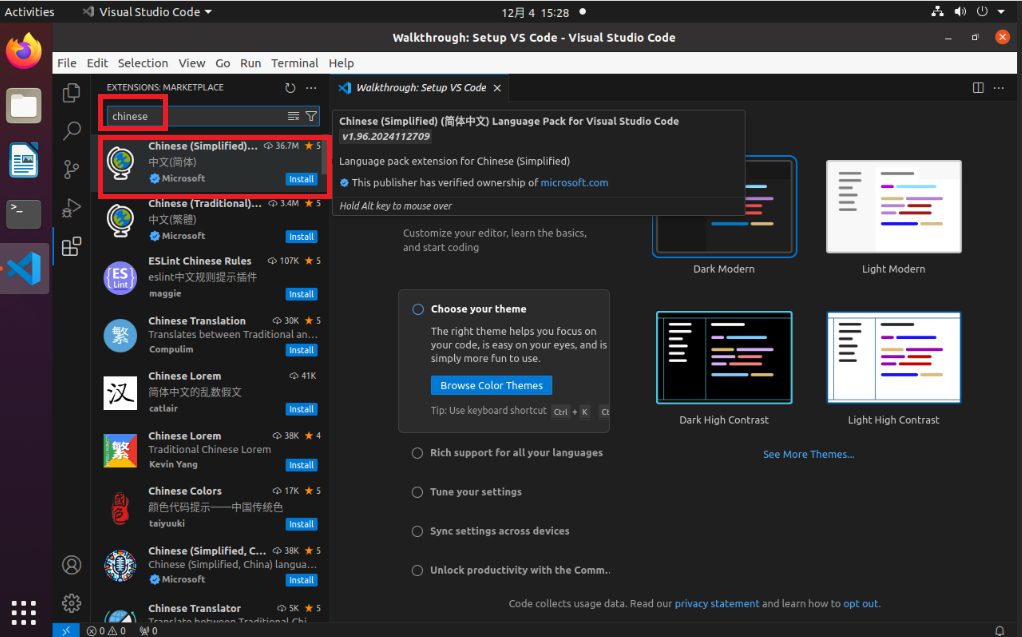Open forwarded ports indicator in status bar
This screenshot has width=1022, height=637.
pos(148,630)
